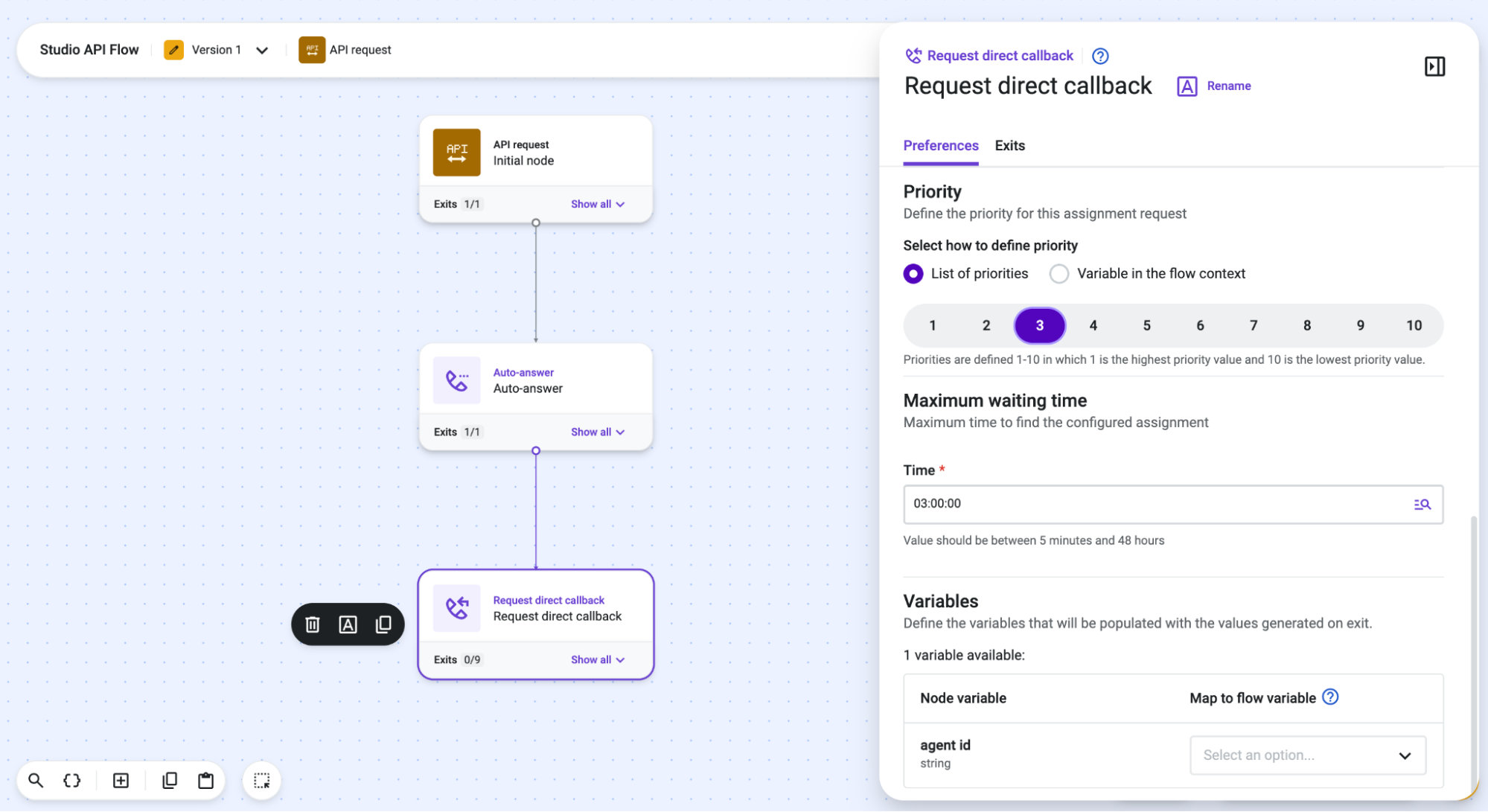Click the add node plus-square icon
Image resolution: width=1488 pixels, height=812 pixels.
(121, 781)
